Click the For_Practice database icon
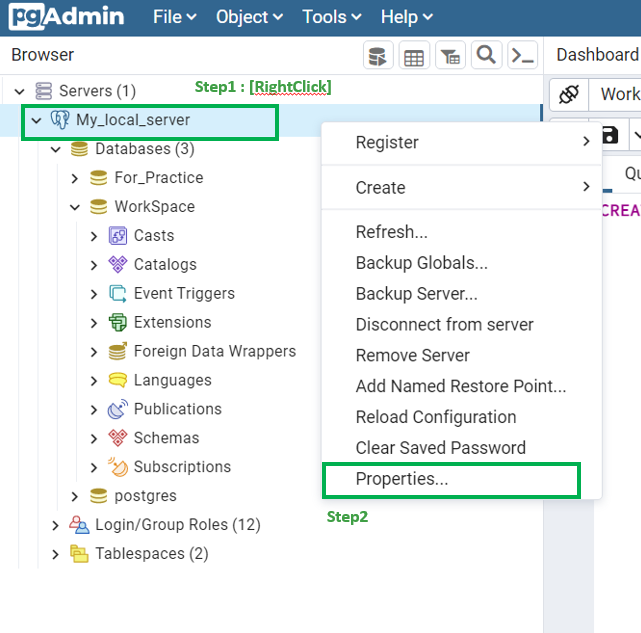Image resolution: width=641 pixels, height=633 pixels. pos(99,177)
